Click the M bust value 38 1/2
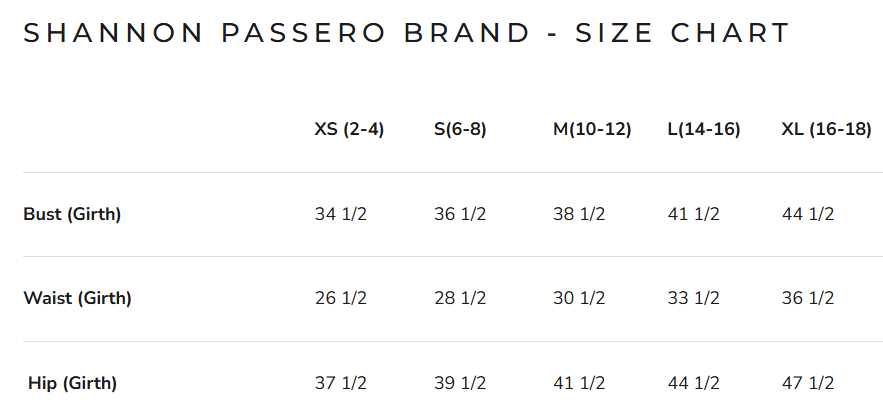The image size is (883, 420). click(x=579, y=214)
